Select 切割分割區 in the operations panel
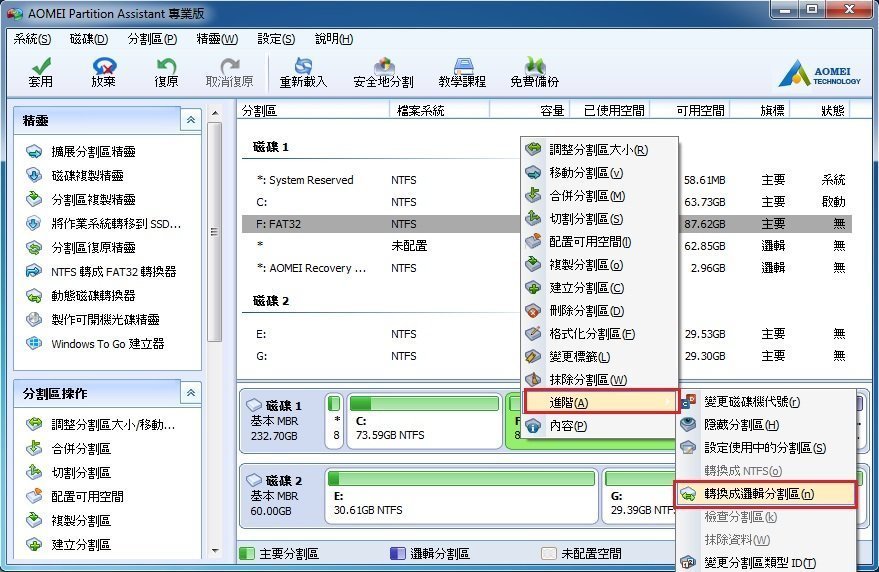Viewport: 879px width, 572px height. tap(68, 473)
